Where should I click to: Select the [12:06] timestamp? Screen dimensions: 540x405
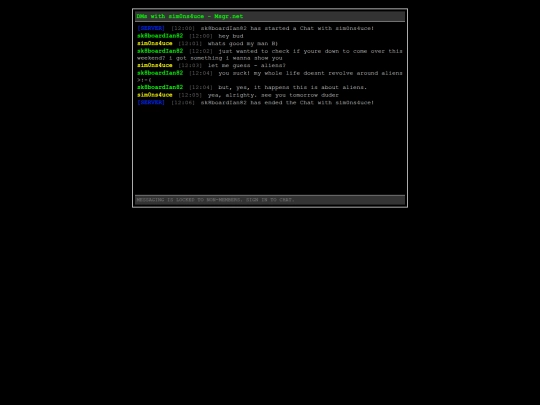[183, 102]
